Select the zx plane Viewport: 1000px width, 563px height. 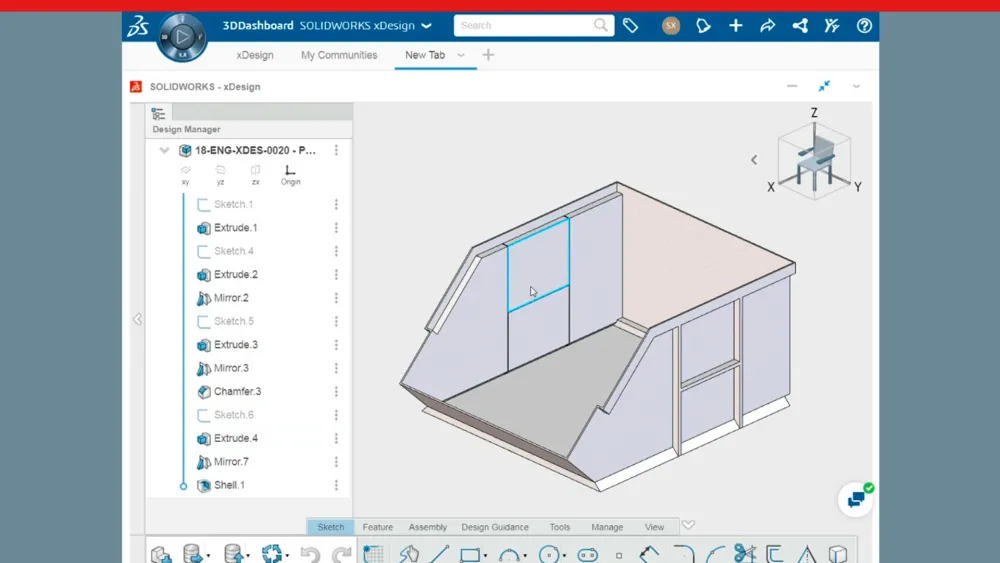pyautogui.click(x=255, y=174)
